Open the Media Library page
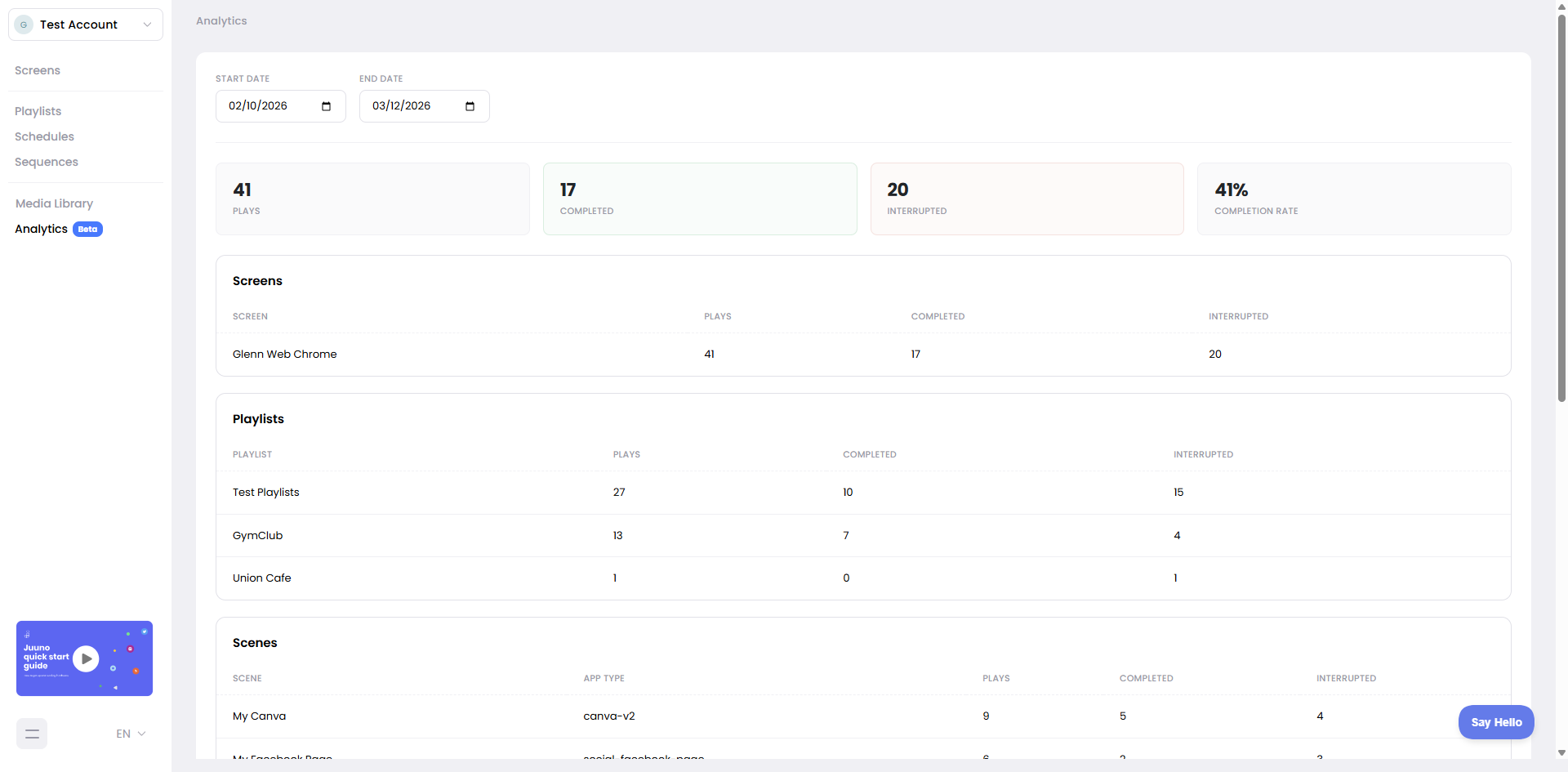The image size is (1568, 772). point(54,203)
